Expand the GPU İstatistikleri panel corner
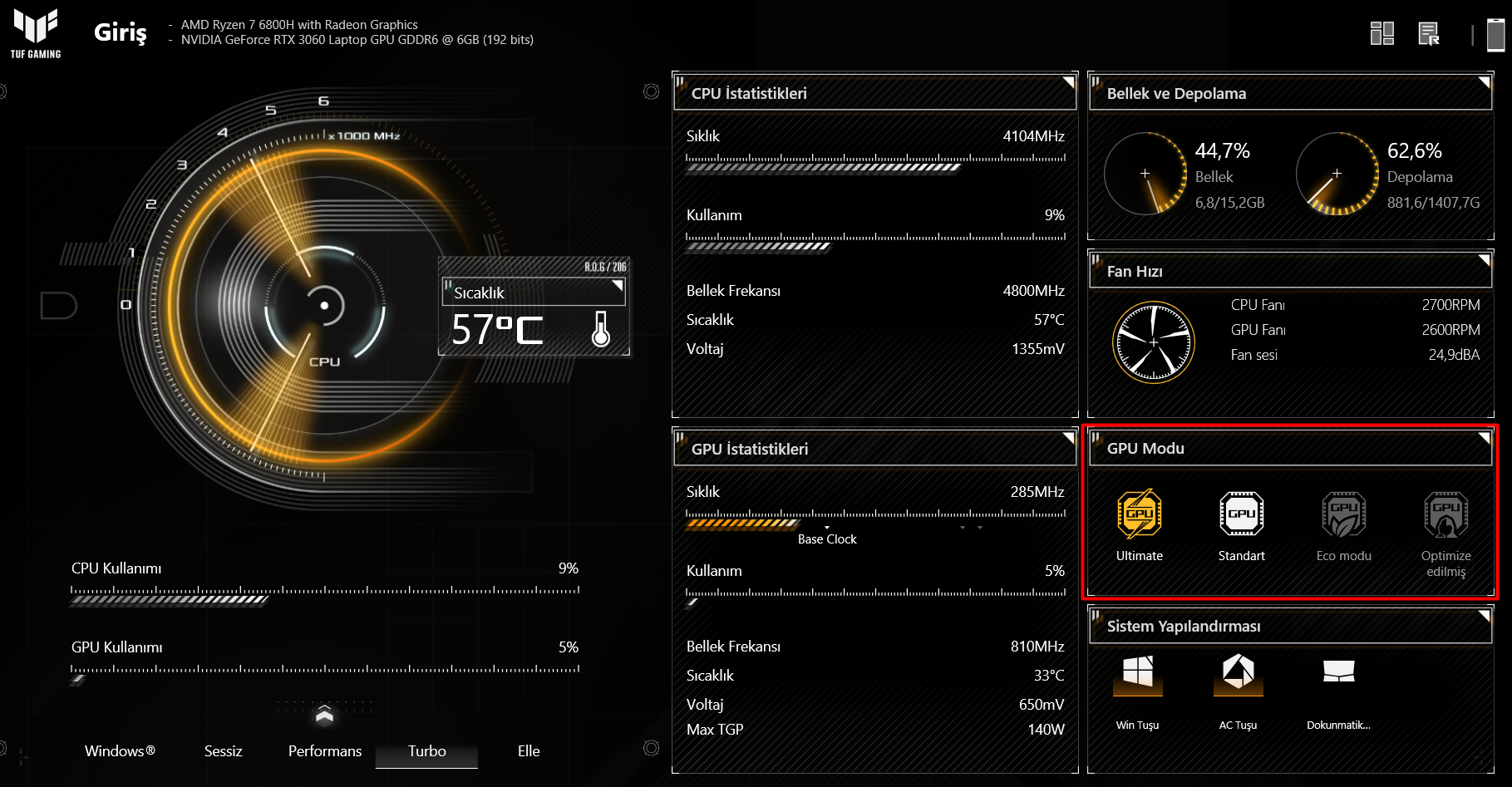 click(x=1069, y=437)
